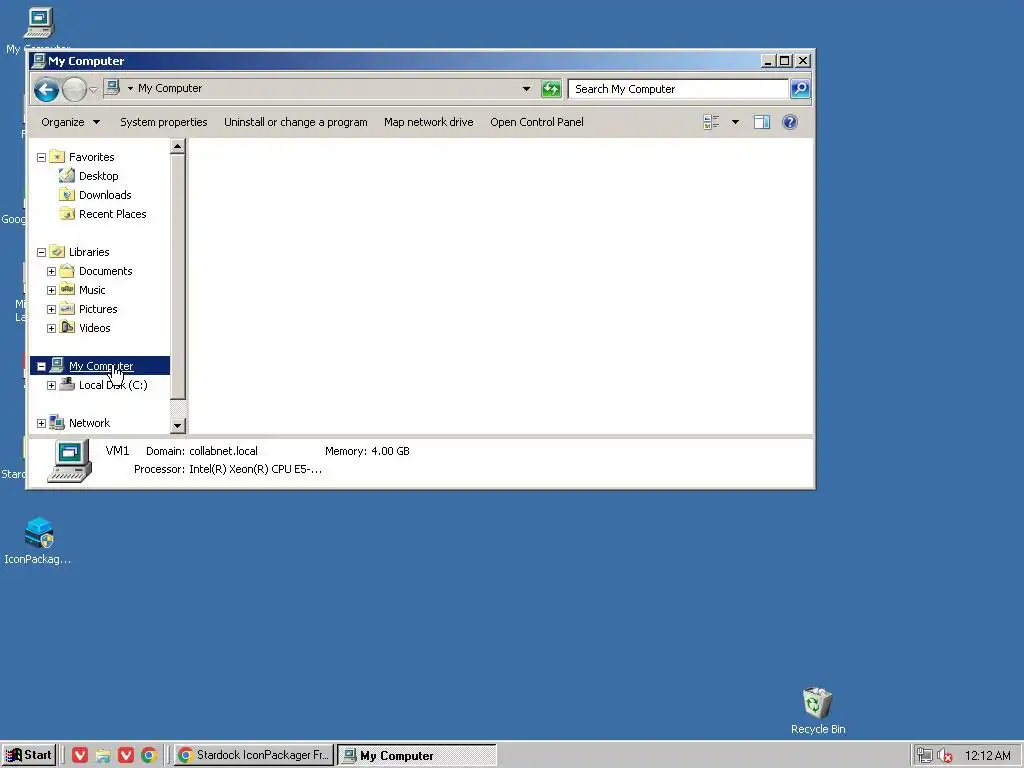The image size is (1024, 768).
Task: Expand the Pictures library node
Action: [x=52, y=309]
